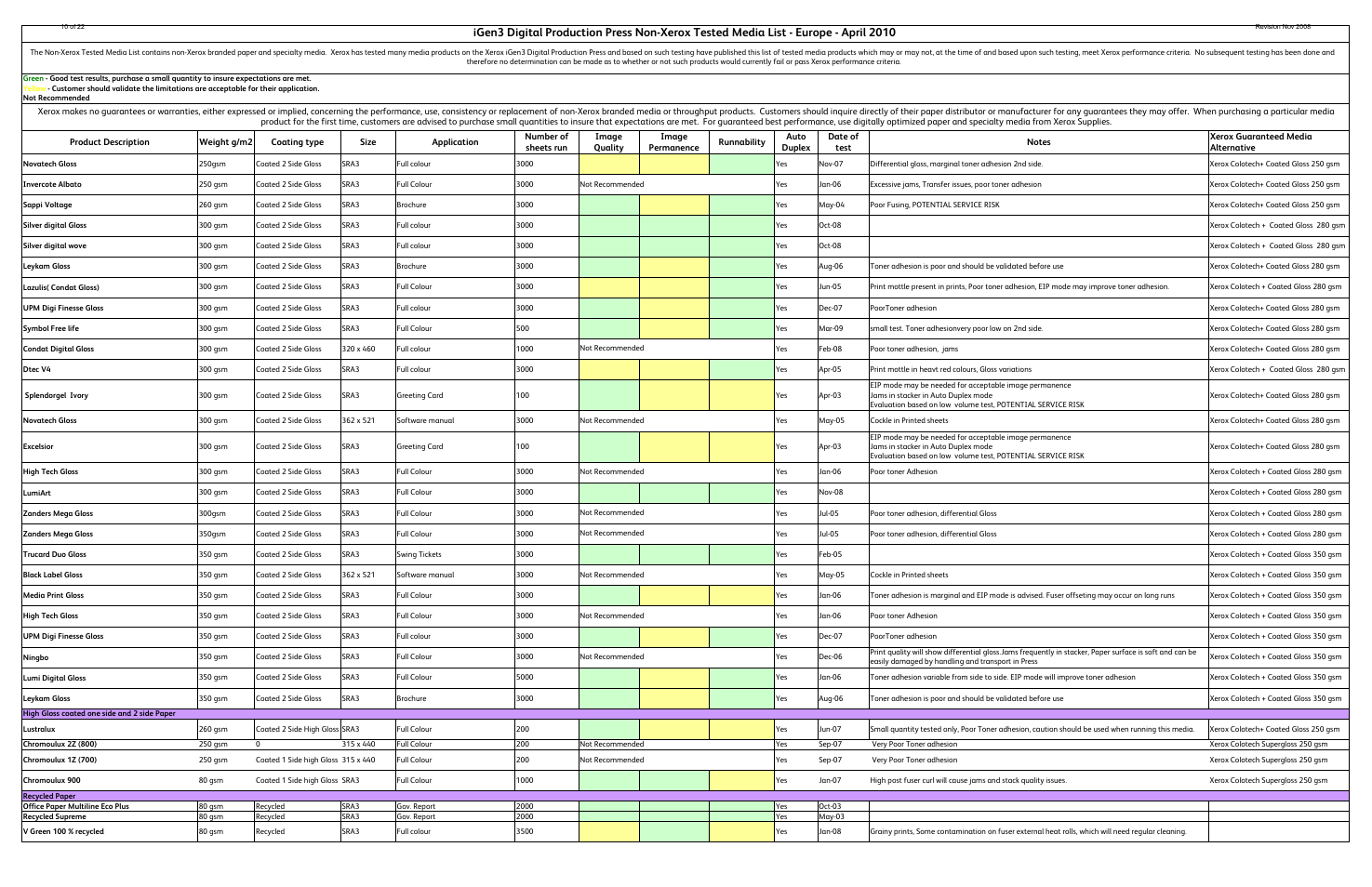Click the note starting 'Differential gloss, marginal toner'
Image resolution: width=1372 pixels, height=887 pixels.
click(956, 164)
